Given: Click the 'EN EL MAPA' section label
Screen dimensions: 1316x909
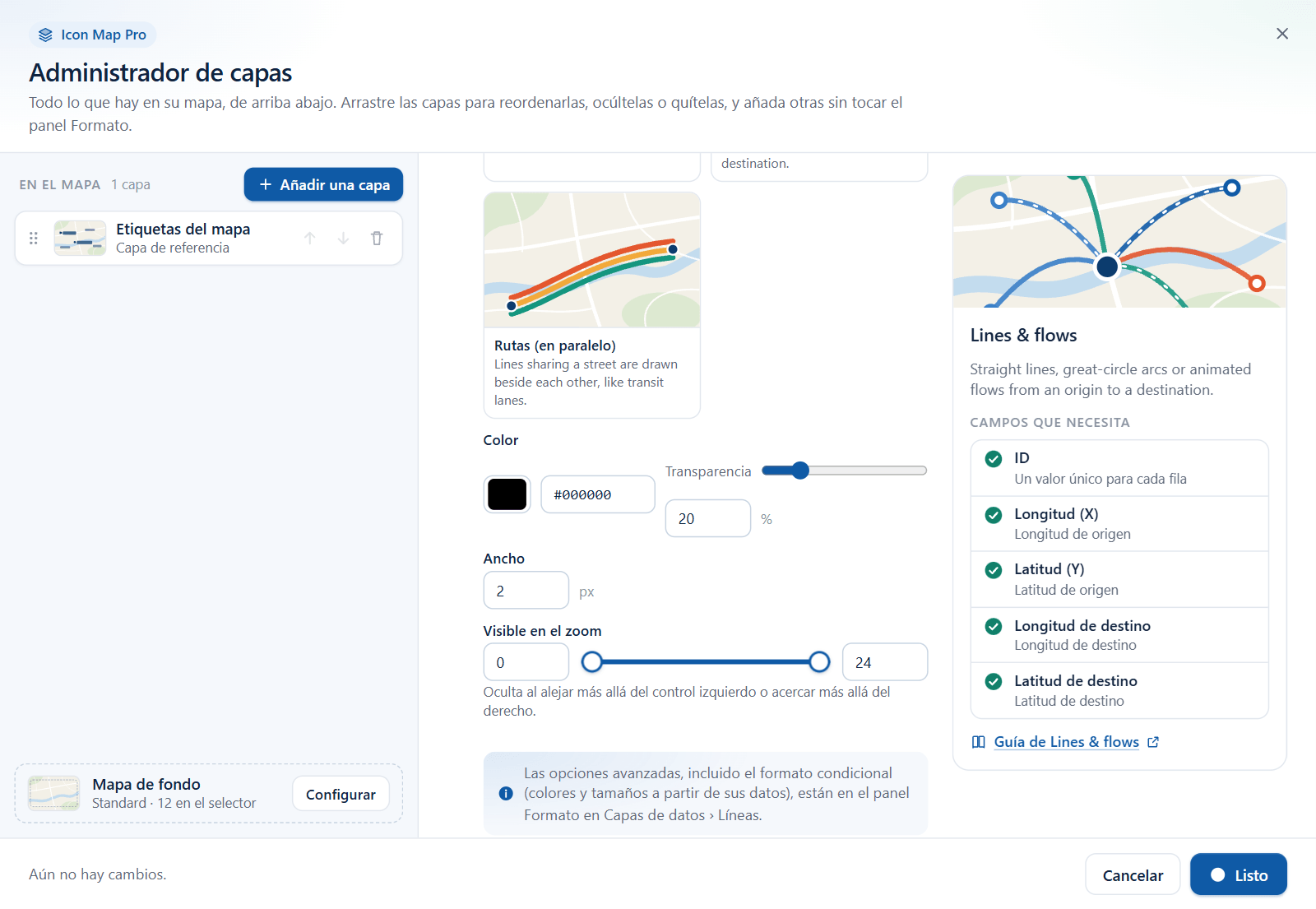Looking at the screenshot, I should coord(60,184).
